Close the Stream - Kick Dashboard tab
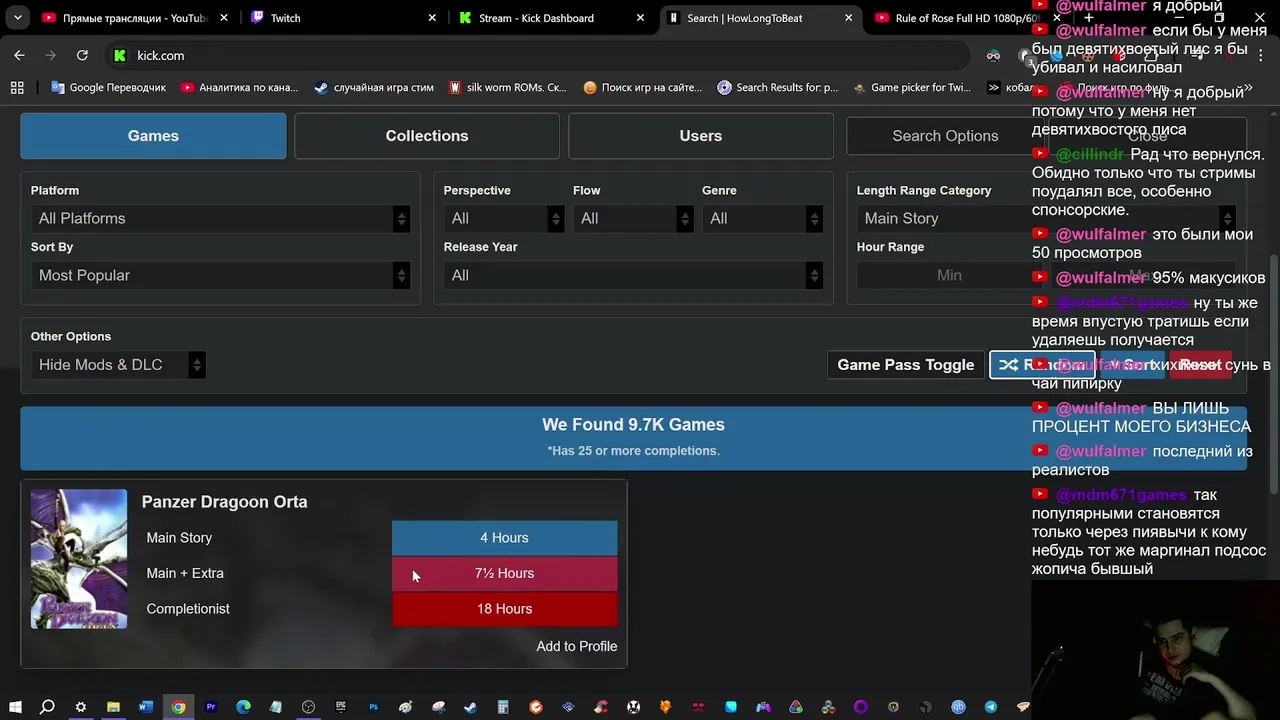This screenshot has height=720, width=1280. point(640,18)
